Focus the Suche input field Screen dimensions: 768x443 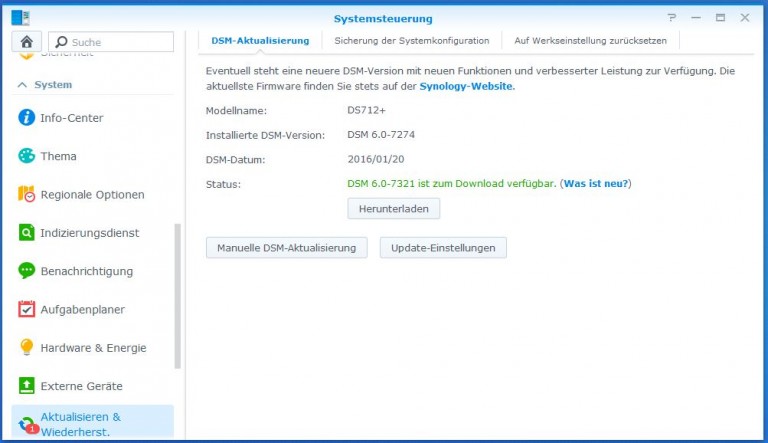click(111, 42)
